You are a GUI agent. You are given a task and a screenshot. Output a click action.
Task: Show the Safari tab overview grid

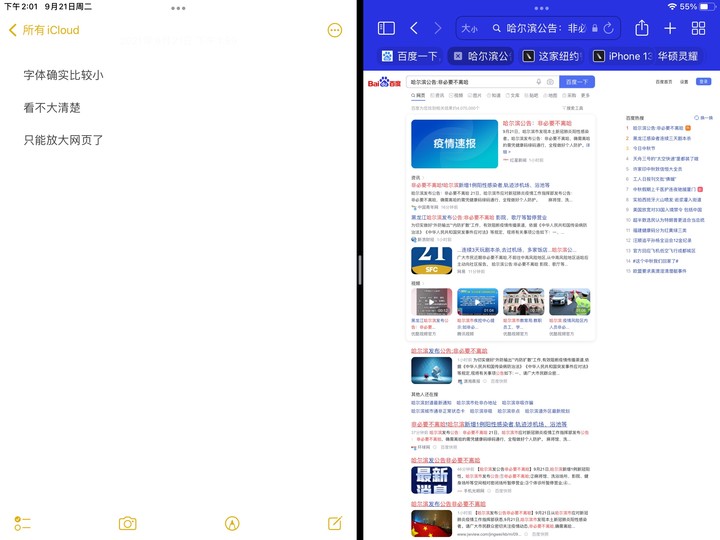(x=698, y=29)
